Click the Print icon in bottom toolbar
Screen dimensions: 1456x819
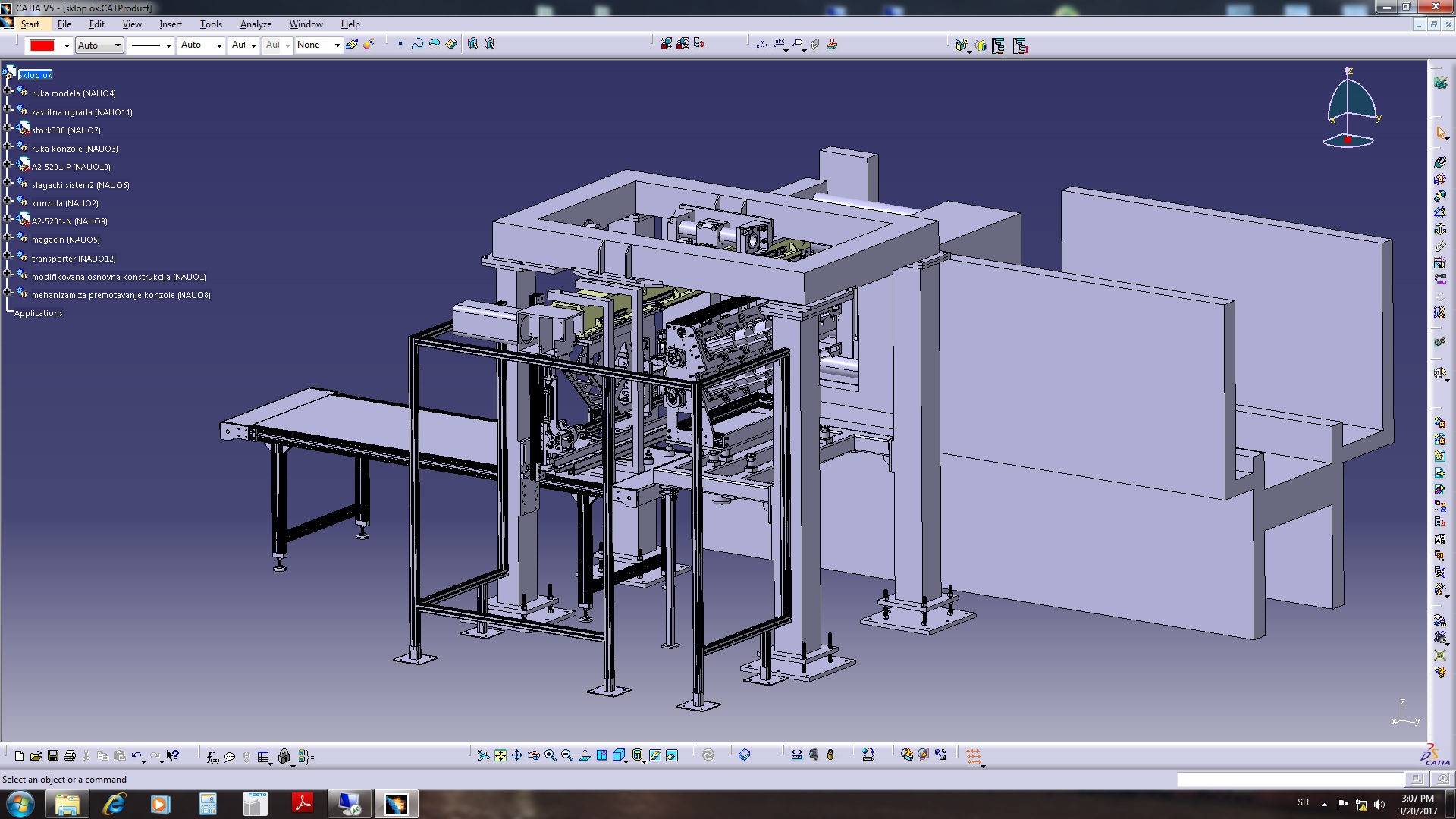pyautogui.click(x=70, y=755)
